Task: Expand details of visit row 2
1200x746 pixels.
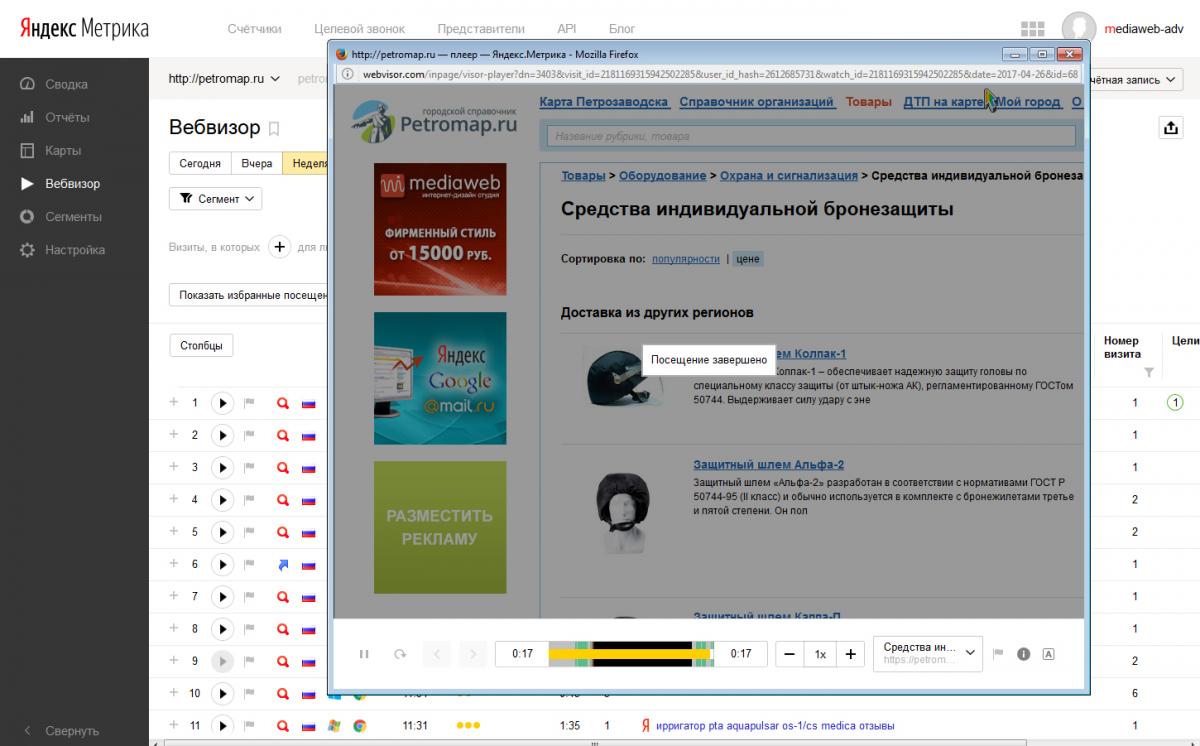Action: pyautogui.click(x=173, y=434)
